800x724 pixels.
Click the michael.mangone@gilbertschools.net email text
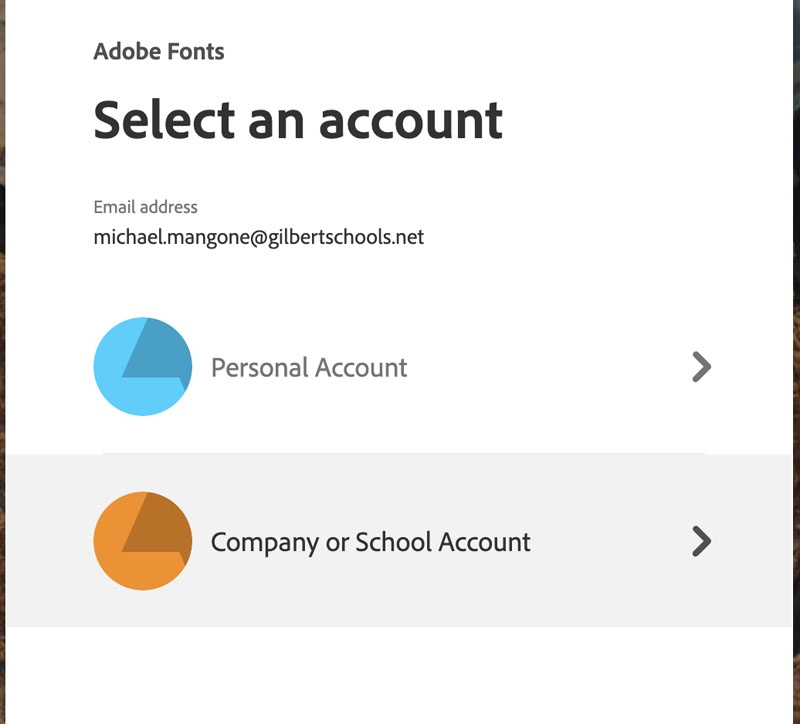click(x=258, y=237)
